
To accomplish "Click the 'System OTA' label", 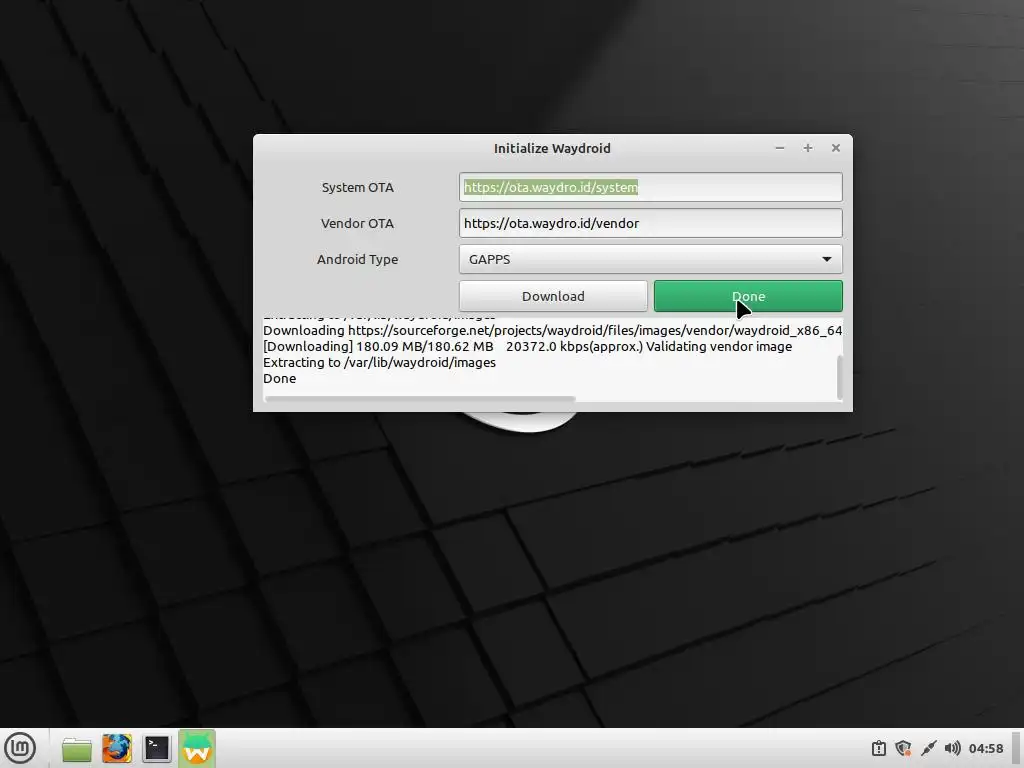I will click(x=358, y=187).
